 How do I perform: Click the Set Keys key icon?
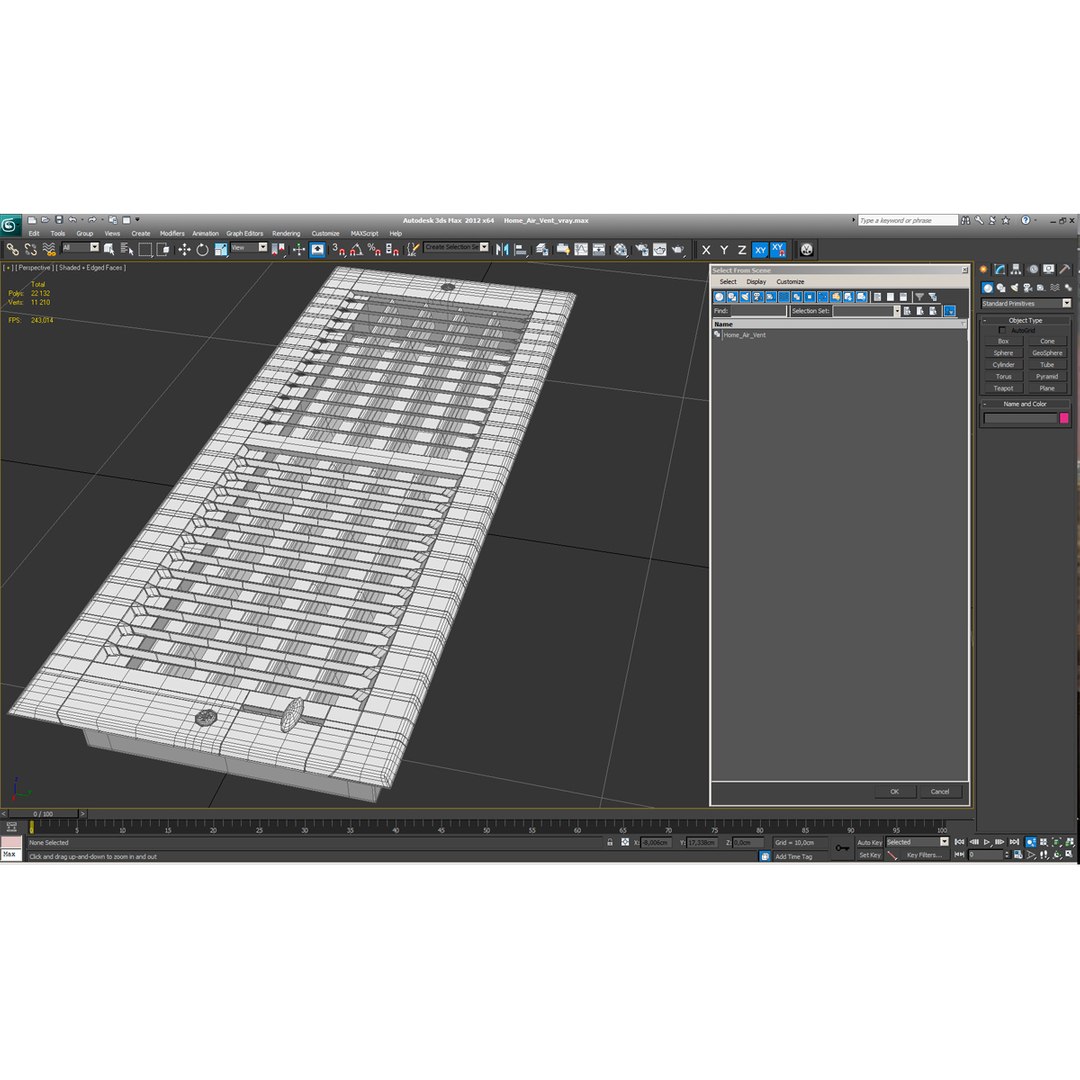click(842, 848)
